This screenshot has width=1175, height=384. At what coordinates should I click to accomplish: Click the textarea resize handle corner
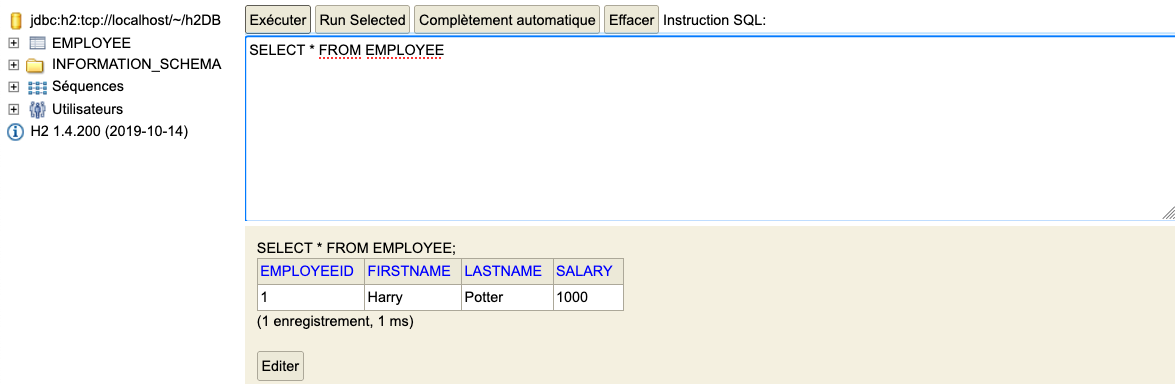(x=1168, y=213)
